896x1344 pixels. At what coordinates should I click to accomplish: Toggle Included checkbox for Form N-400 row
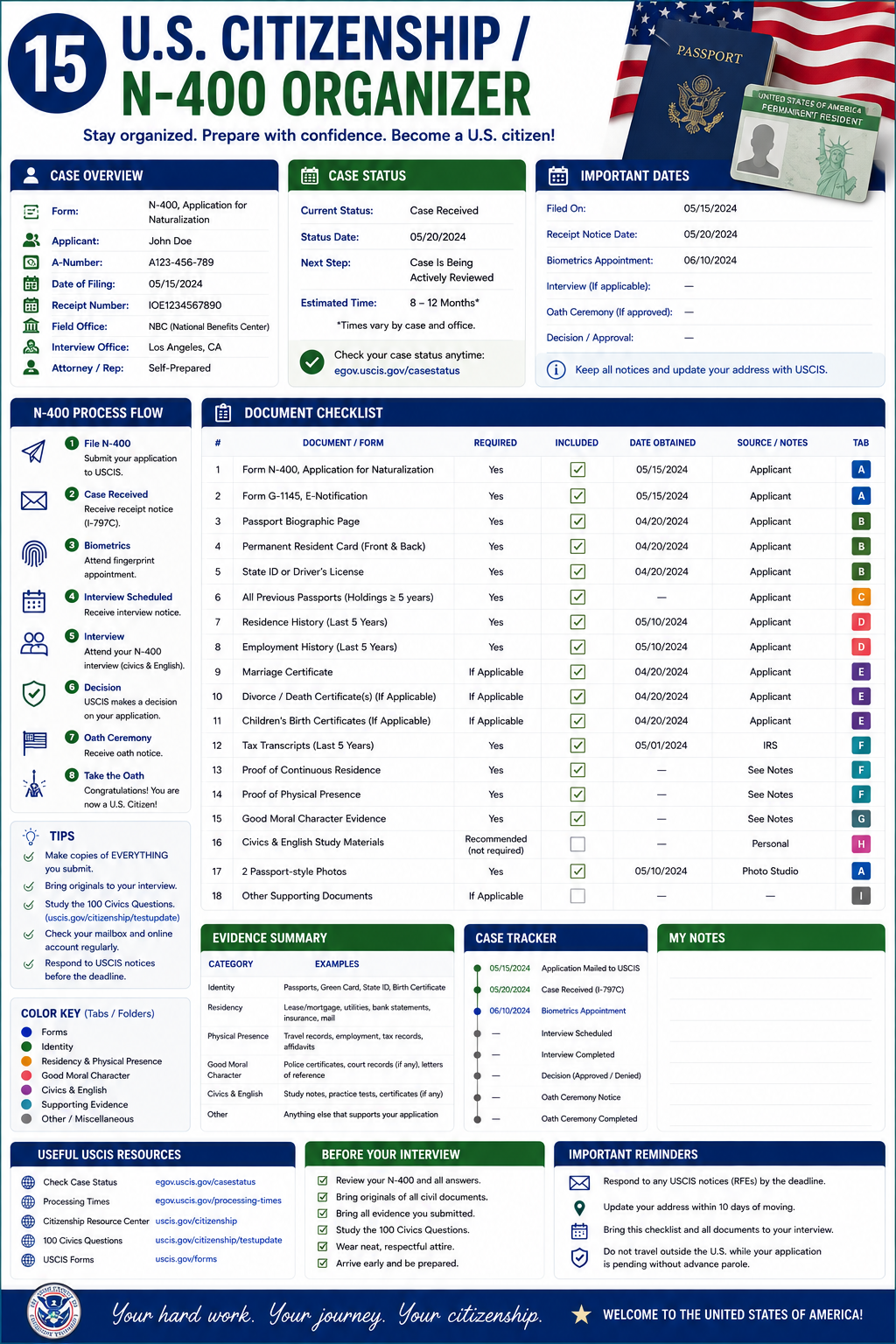point(577,470)
